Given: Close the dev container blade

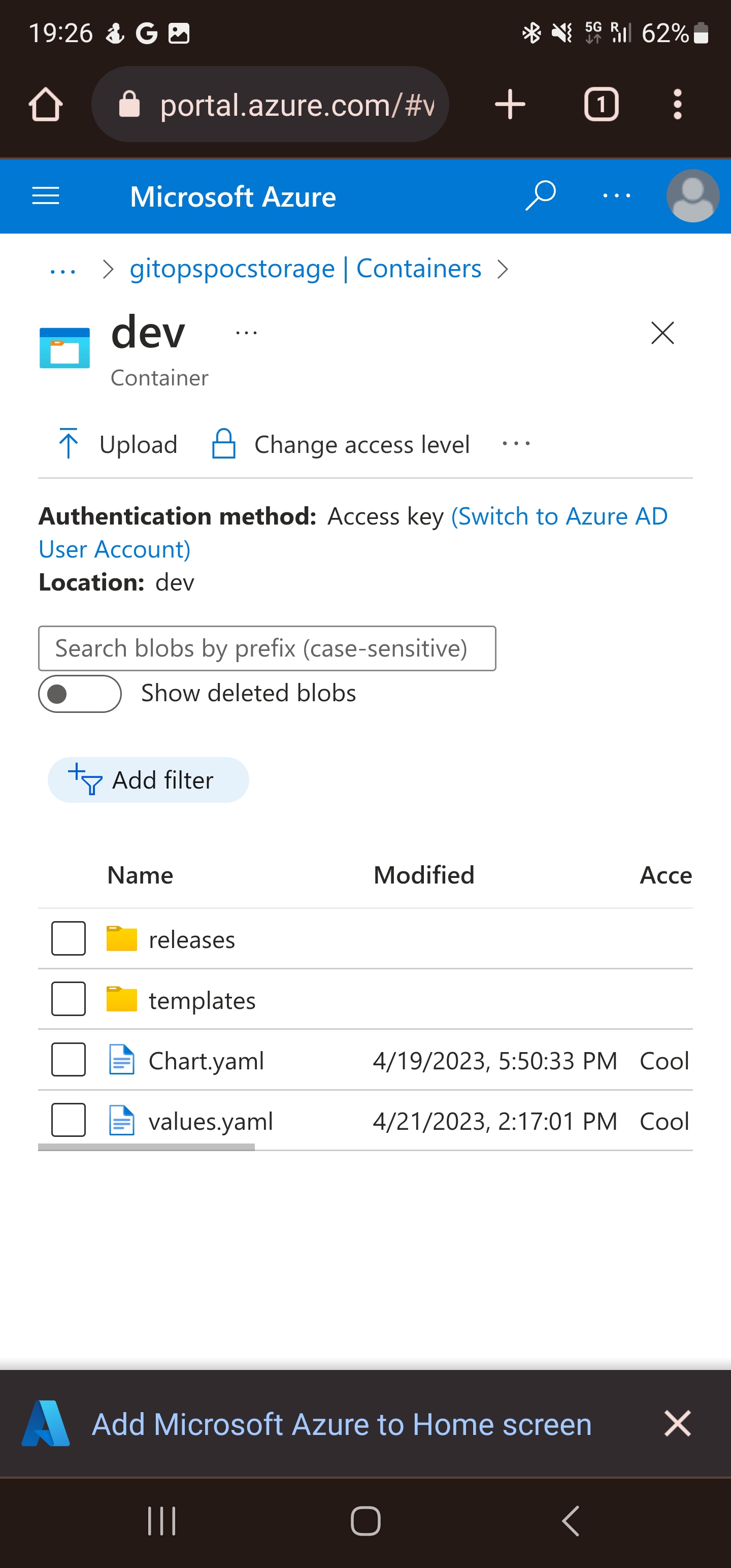Looking at the screenshot, I should [662, 333].
